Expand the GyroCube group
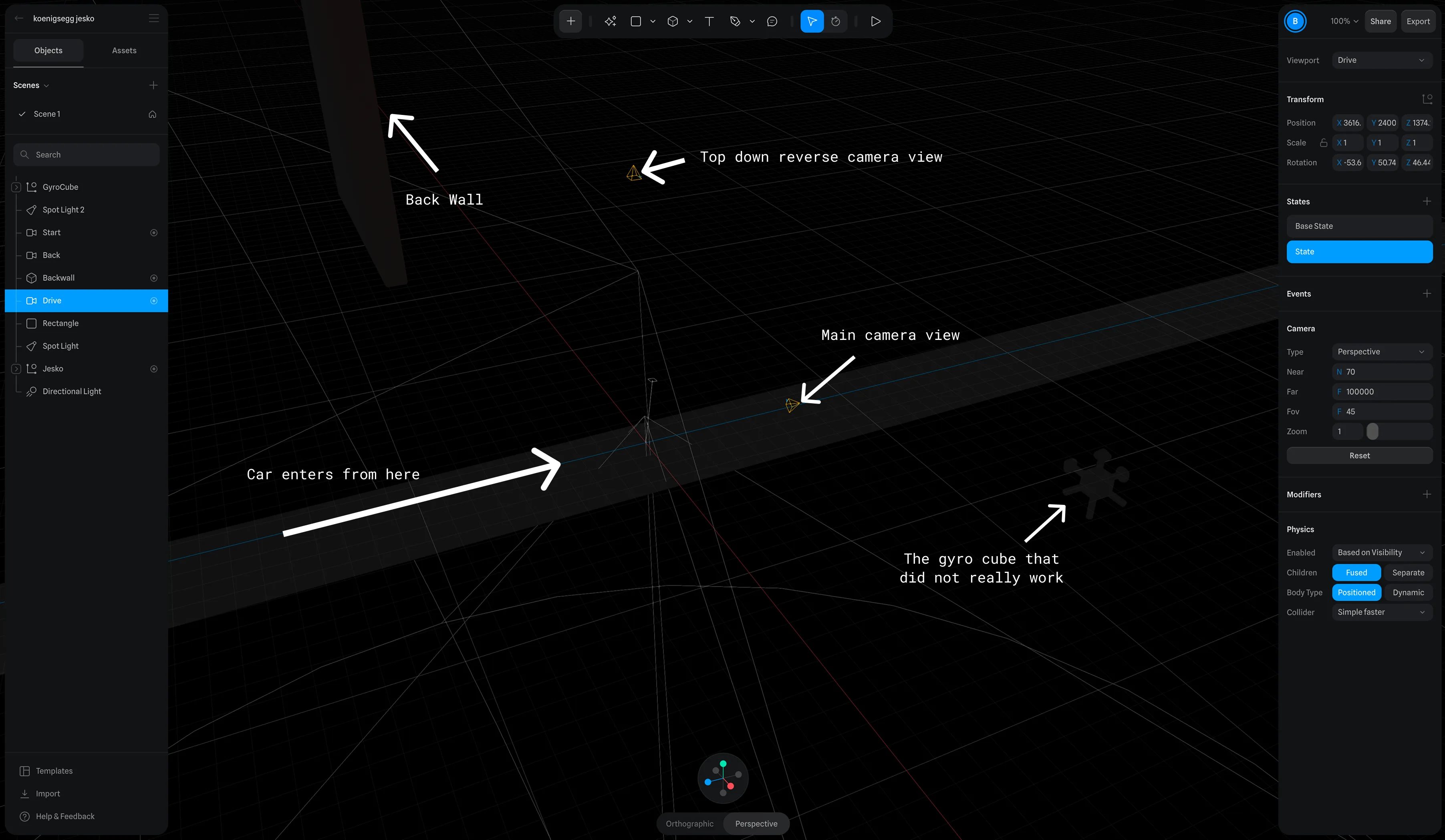This screenshot has width=1445, height=840. [16, 187]
